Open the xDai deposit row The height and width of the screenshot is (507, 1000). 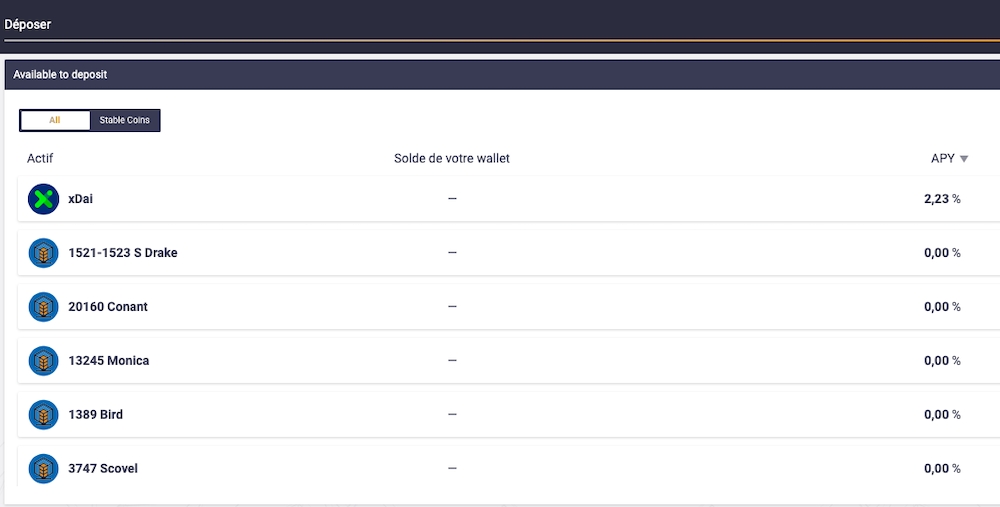(509, 199)
